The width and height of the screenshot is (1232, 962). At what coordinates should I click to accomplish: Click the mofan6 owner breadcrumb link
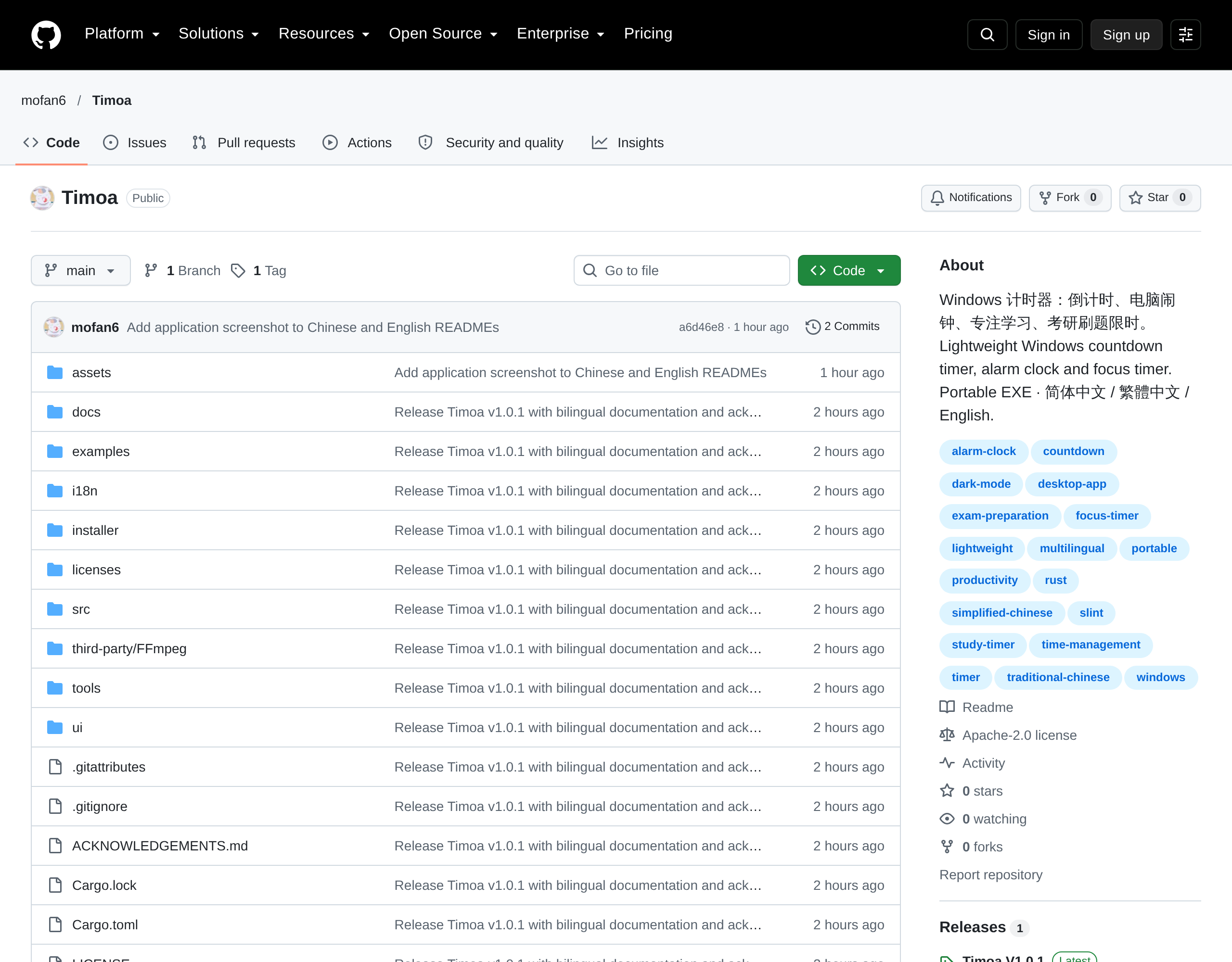point(43,101)
